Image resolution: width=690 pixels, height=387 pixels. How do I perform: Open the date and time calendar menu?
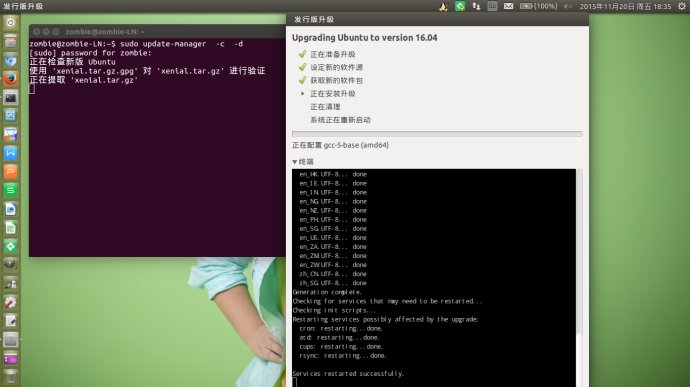pyautogui.click(x=625, y=6)
